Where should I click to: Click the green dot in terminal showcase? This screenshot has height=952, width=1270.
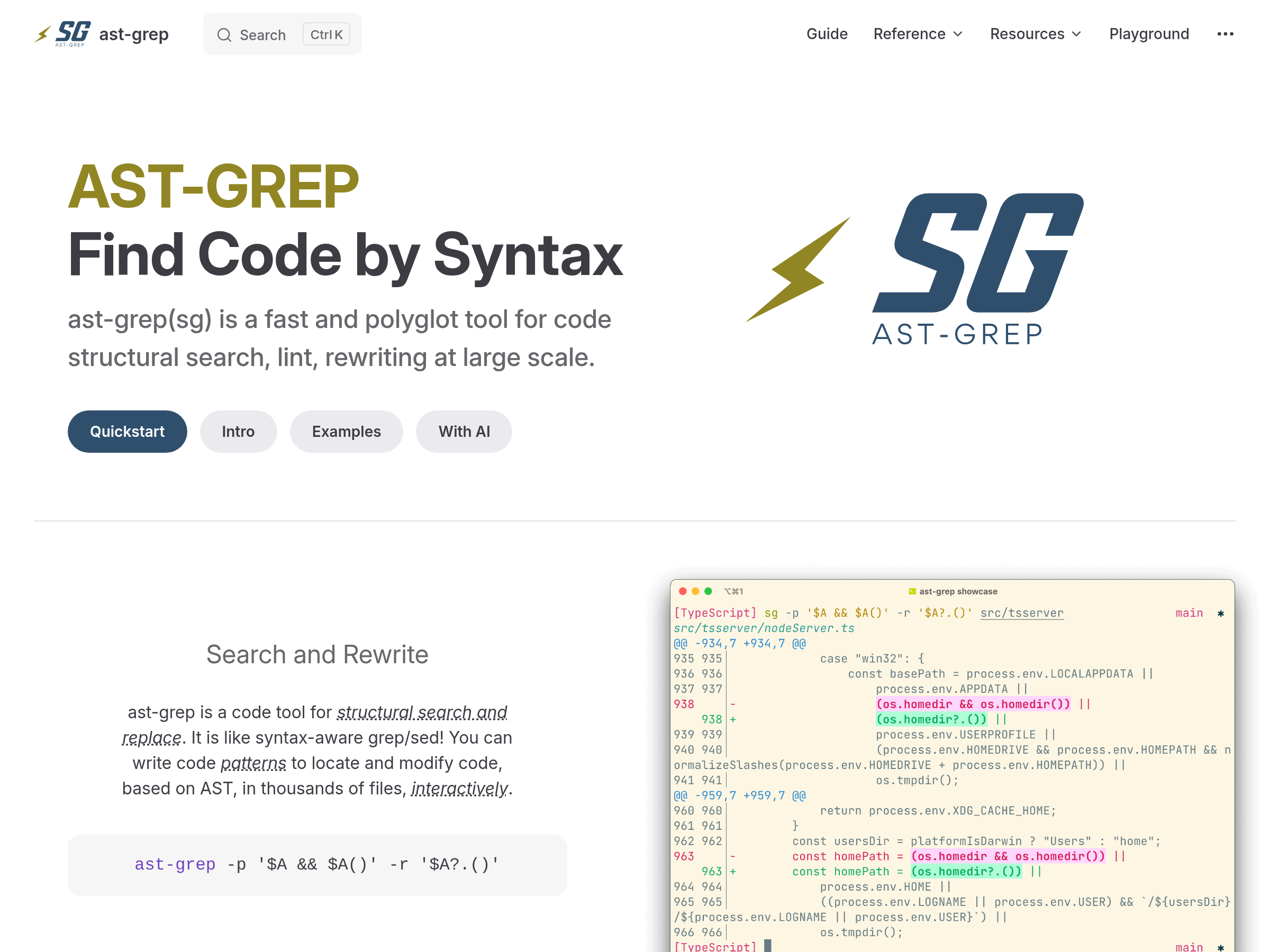pos(709,591)
